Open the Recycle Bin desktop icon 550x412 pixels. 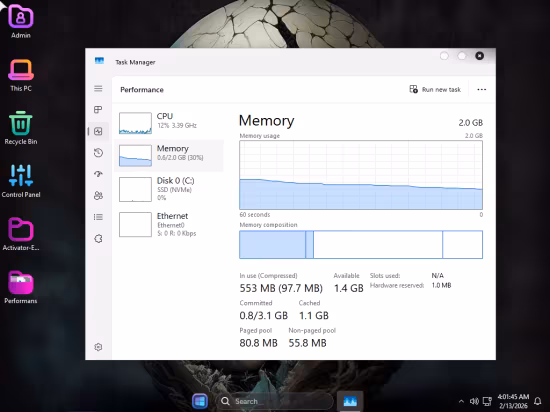pos(21,128)
